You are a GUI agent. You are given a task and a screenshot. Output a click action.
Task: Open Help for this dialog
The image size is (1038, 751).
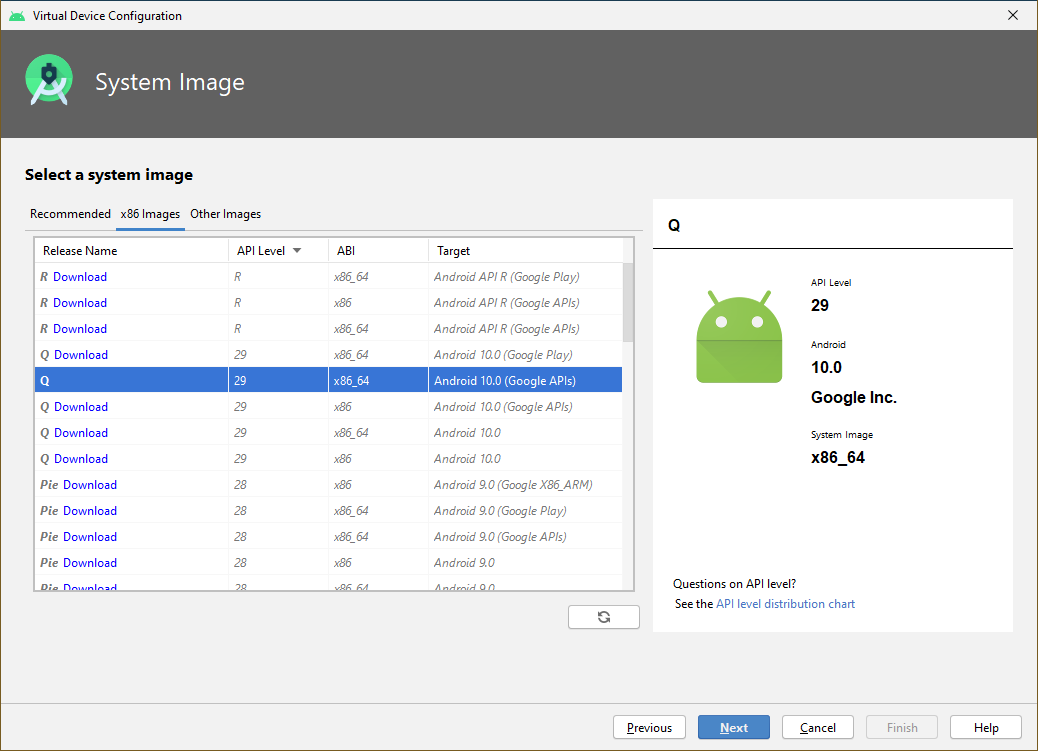click(986, 727)
